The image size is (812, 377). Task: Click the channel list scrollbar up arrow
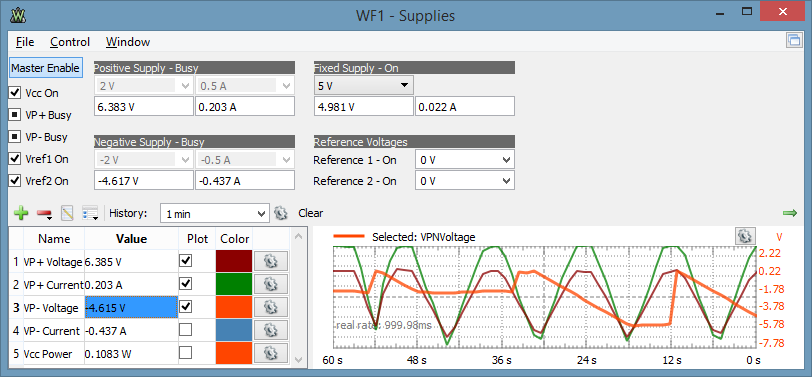pos(298,236)
